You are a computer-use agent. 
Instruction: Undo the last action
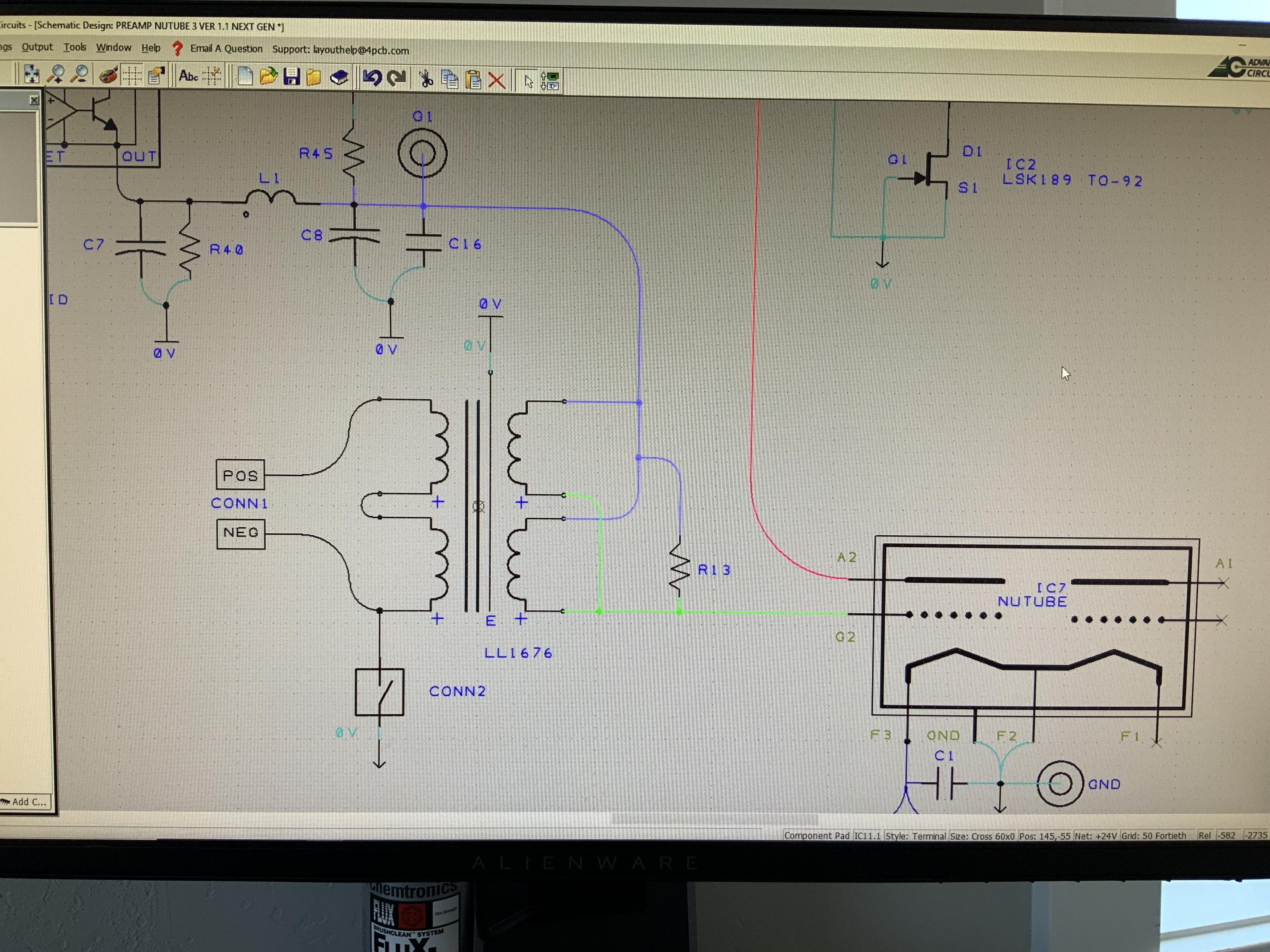372,78
